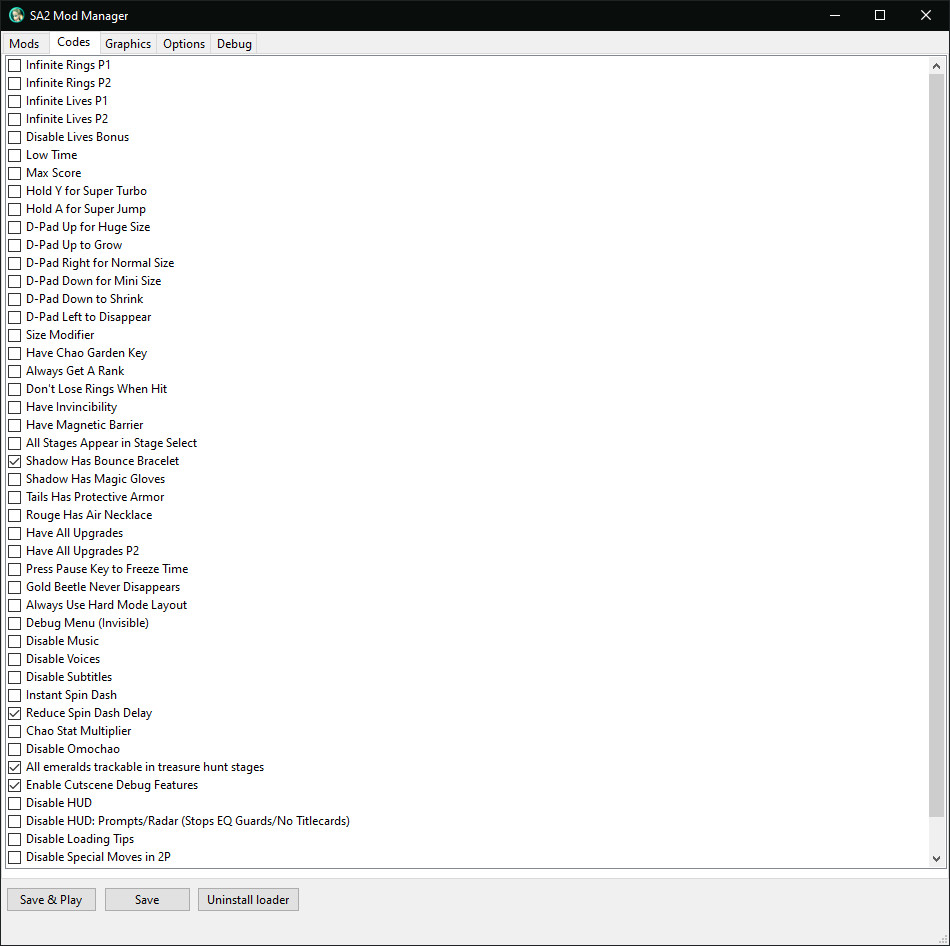The image size is (950, 946).
Task: Select the Debug tab
Action: coord(234,44)
